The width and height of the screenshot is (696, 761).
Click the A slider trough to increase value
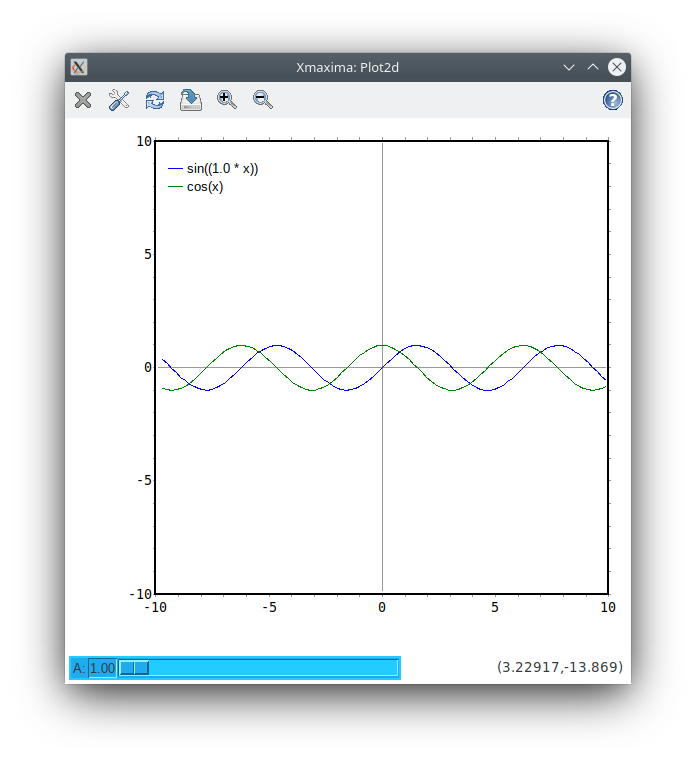(273, 668)
